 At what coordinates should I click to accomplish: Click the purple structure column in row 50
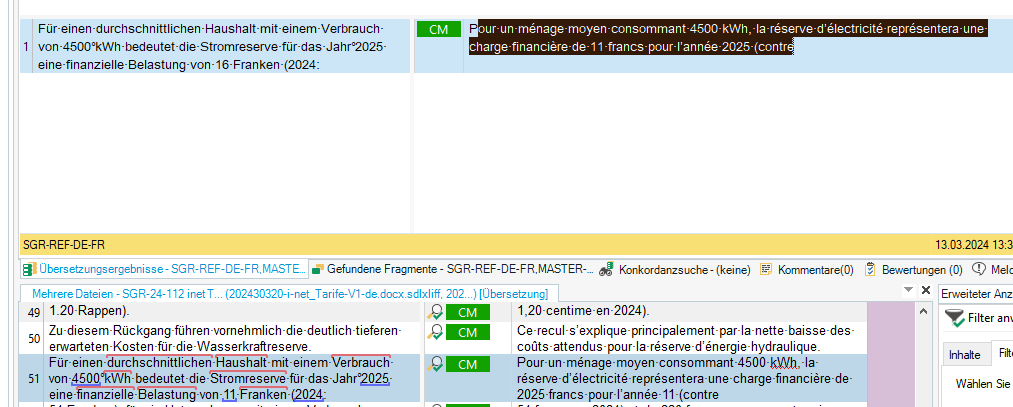click(890, 338)
